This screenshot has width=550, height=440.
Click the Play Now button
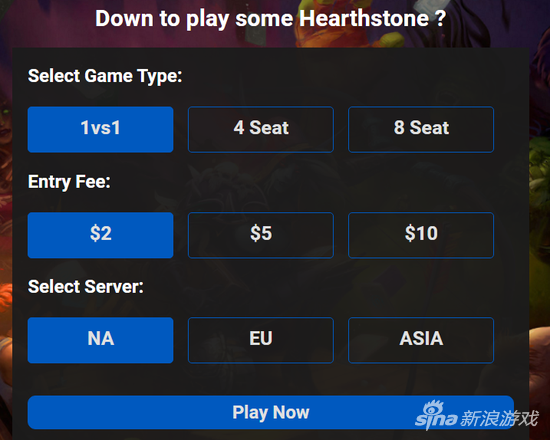coord(270,412)
